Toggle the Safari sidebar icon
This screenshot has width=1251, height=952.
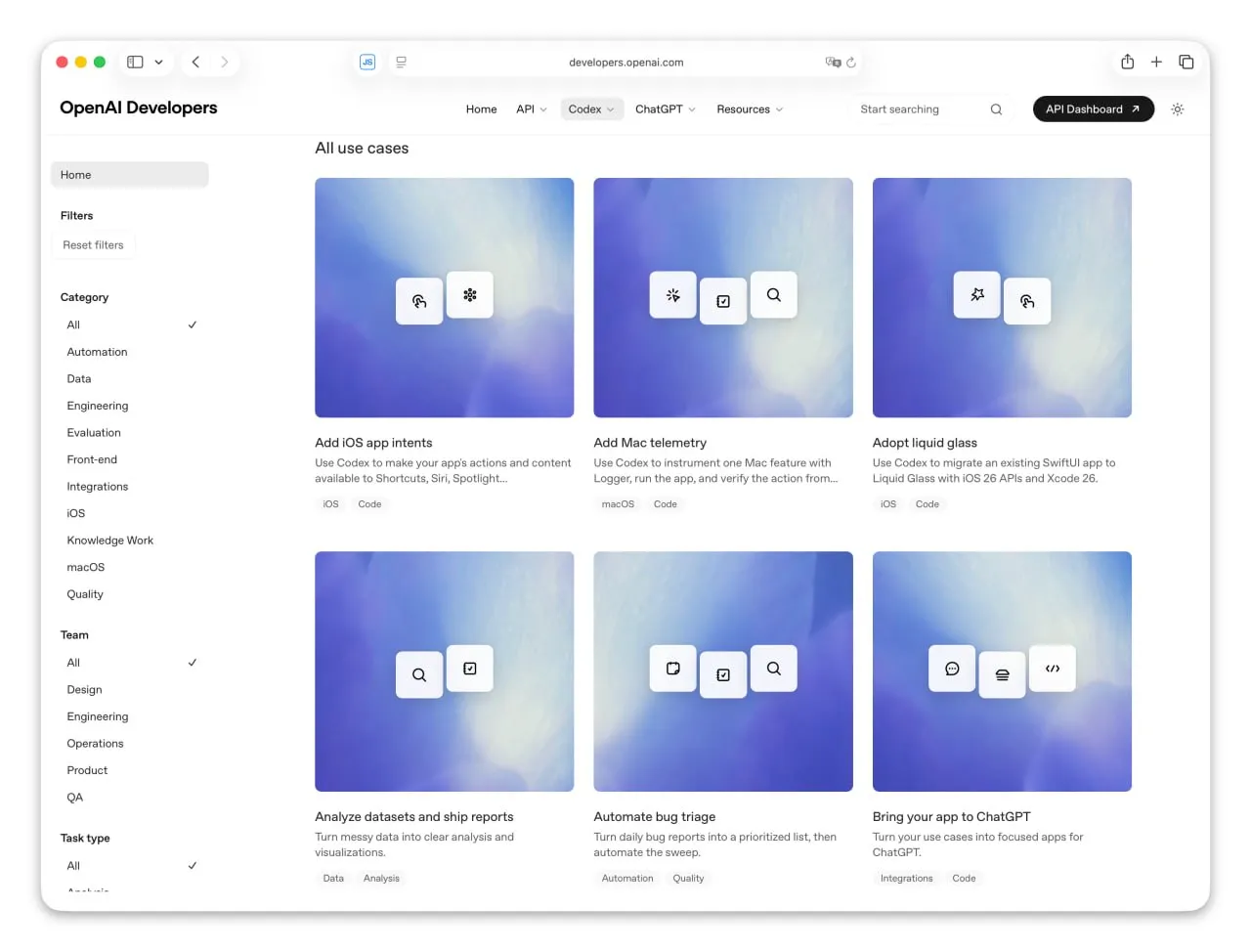pyautogui.click(x=135, y=62)
